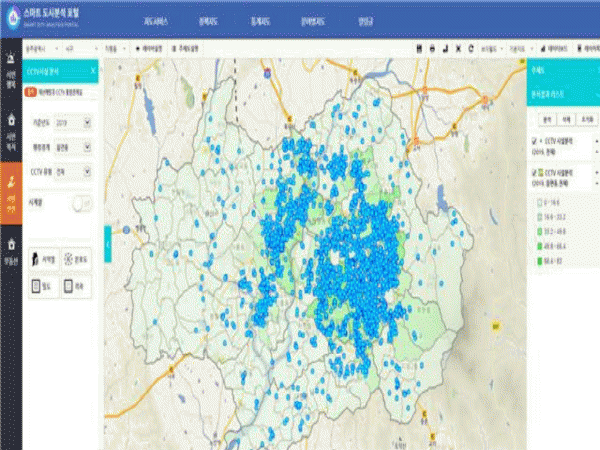600x450 pixels.
Task: Open the bottom sidebar real estate icon
Action: (11, 248)
